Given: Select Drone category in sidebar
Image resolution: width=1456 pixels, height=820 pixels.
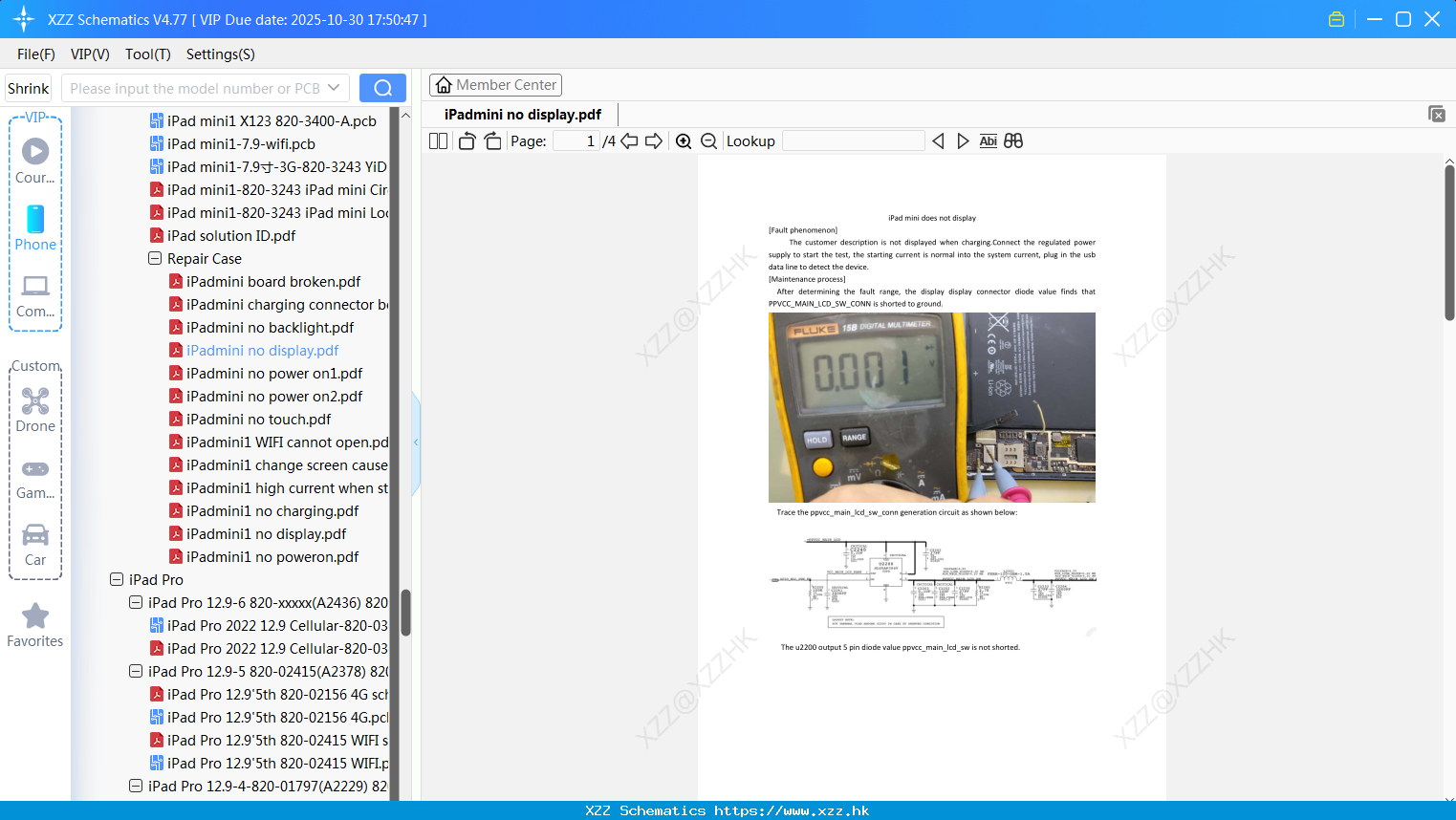Looking at the screenshot, I should (35, 410).
